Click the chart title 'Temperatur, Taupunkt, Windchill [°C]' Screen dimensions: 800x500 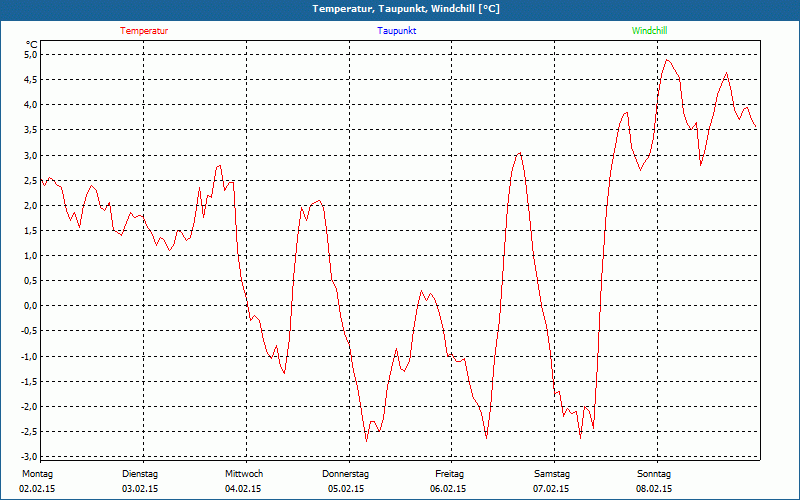click(x=406, y=9)
